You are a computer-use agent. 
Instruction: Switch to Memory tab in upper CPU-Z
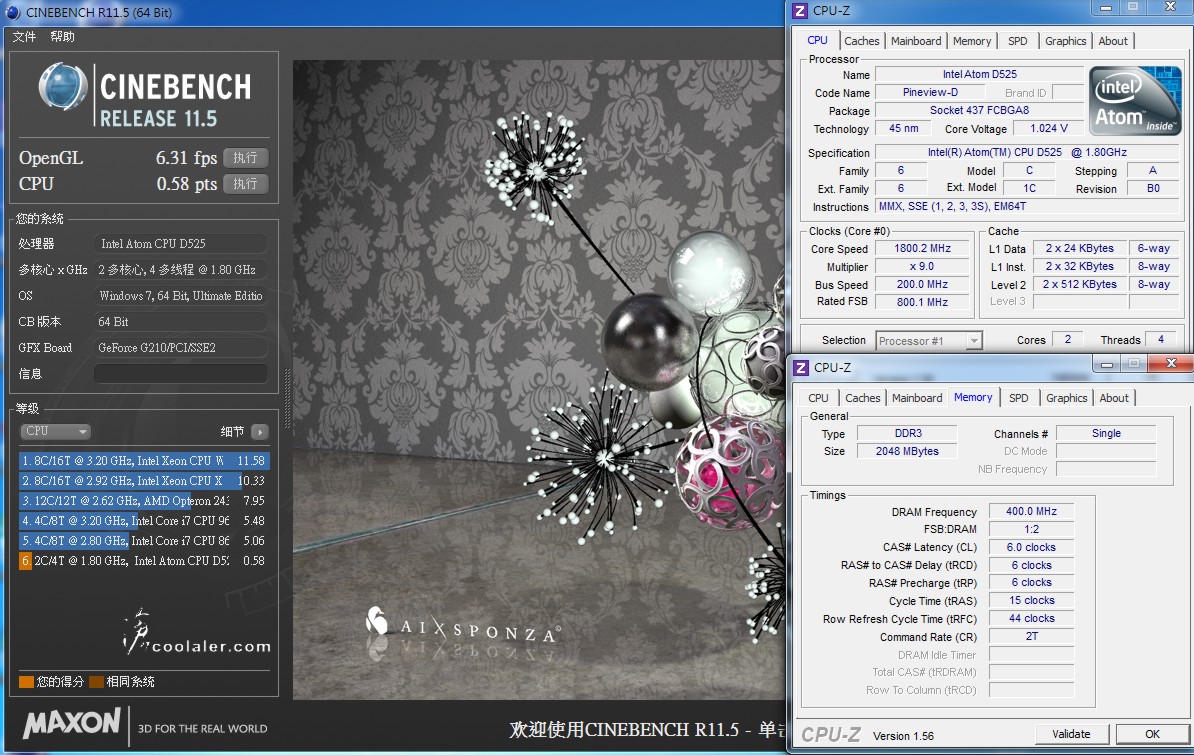pos(972,41)
